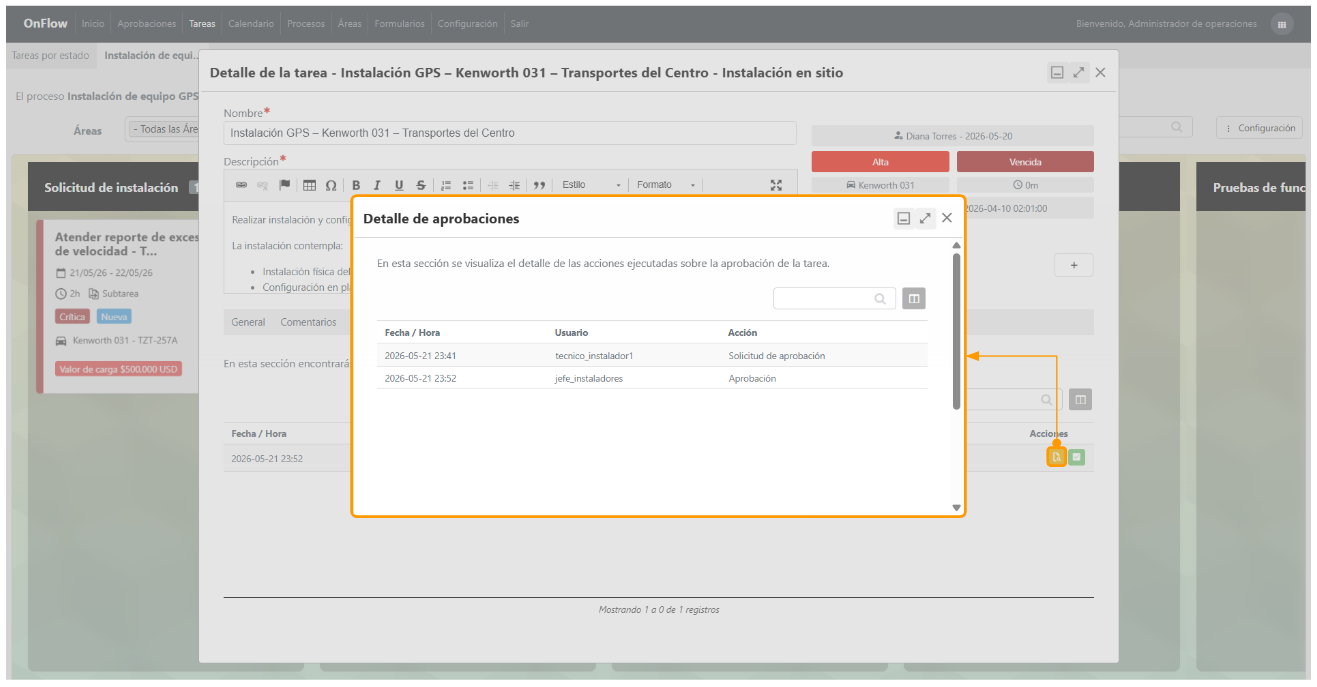1317x687 pixels.
Task: Switch to the Comentarios tab in task detail
Action: (308, 322)
